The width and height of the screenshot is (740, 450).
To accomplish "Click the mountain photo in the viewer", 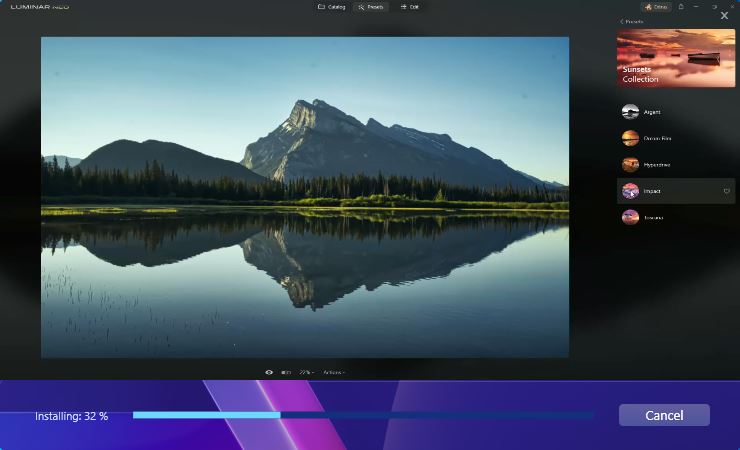I will [x=305, y=197].
